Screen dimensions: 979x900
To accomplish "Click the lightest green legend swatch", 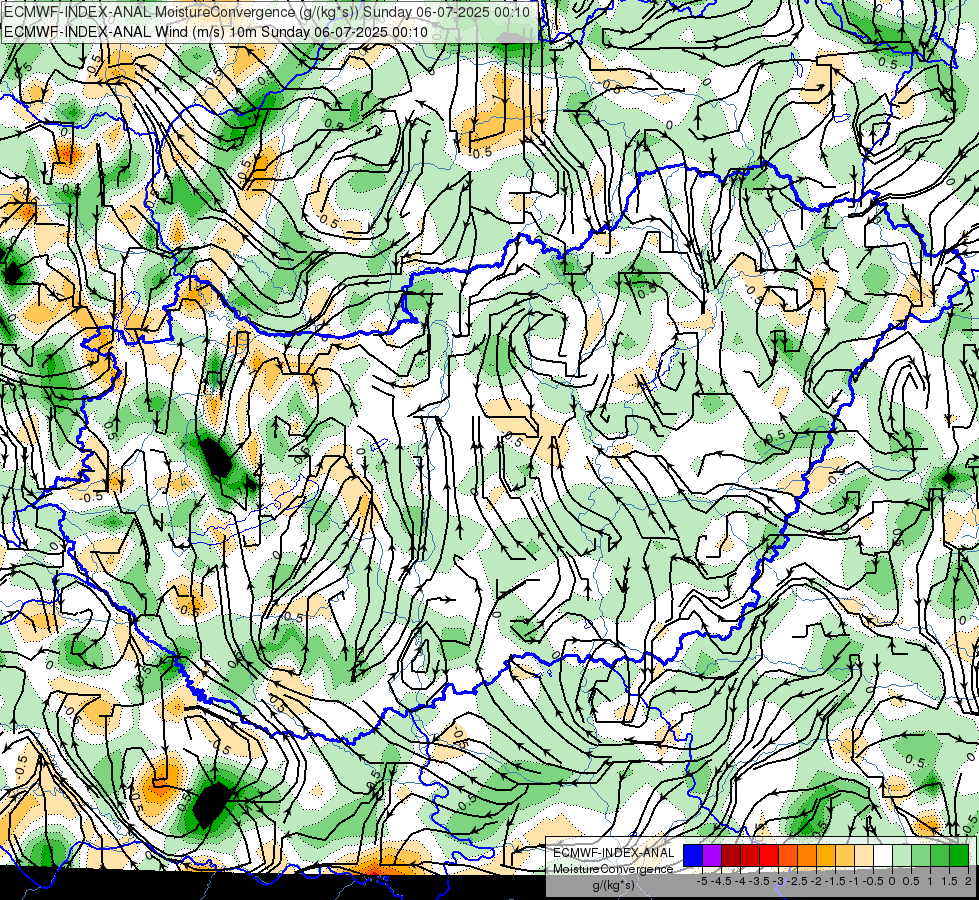I will [x=902, y=855].
